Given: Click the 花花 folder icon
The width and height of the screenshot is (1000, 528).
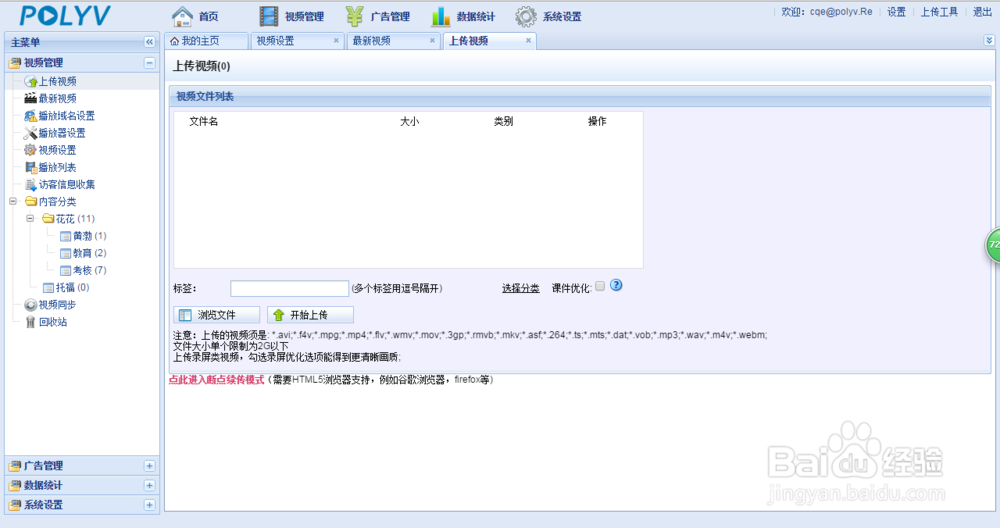Looking at the screenshot, I should click(48, 219).
